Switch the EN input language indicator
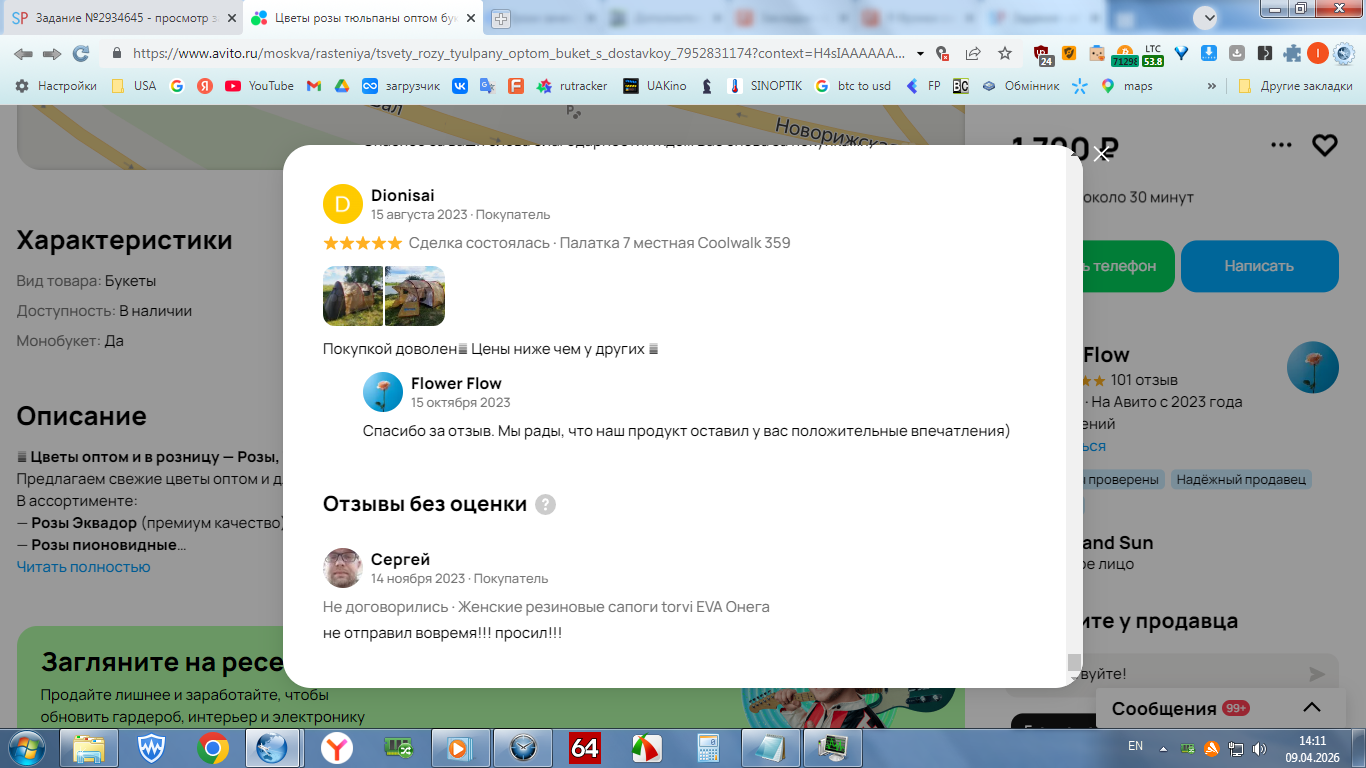 coord(1135,746)
